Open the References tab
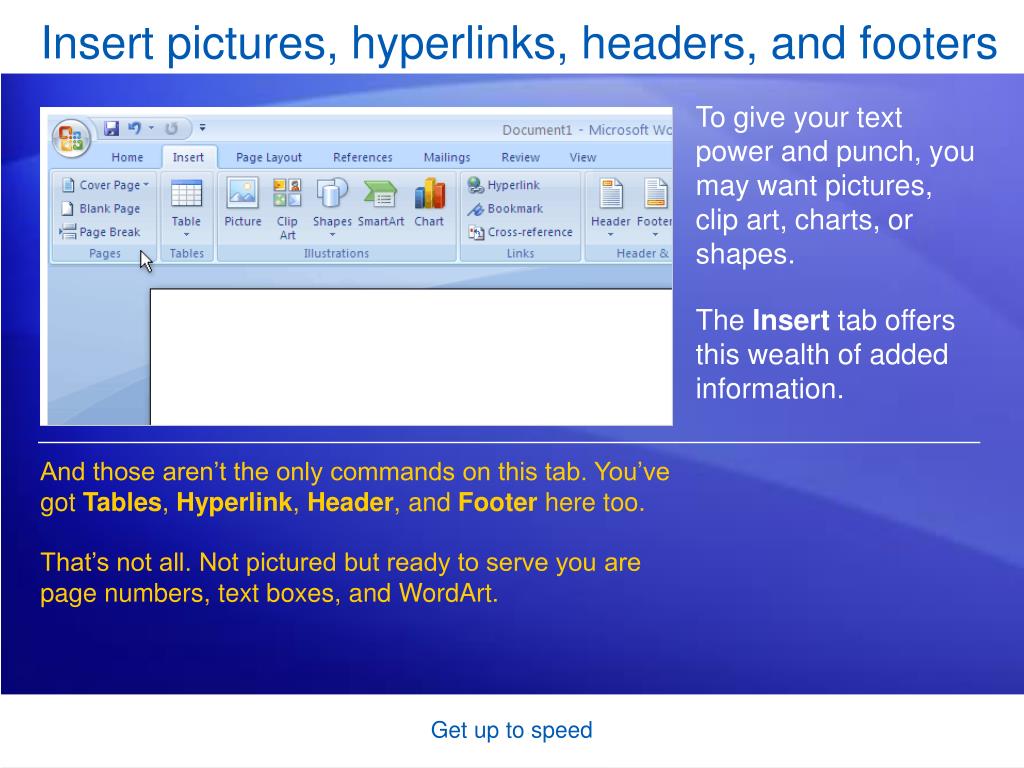Screen dimensions: 1024x768 [362, 157]
